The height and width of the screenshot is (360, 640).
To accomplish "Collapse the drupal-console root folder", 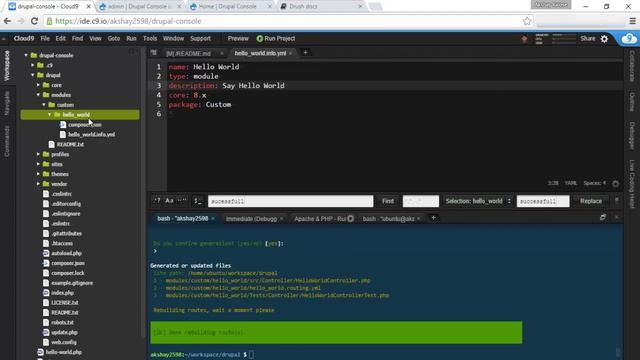I will click(x=26, y=55).
